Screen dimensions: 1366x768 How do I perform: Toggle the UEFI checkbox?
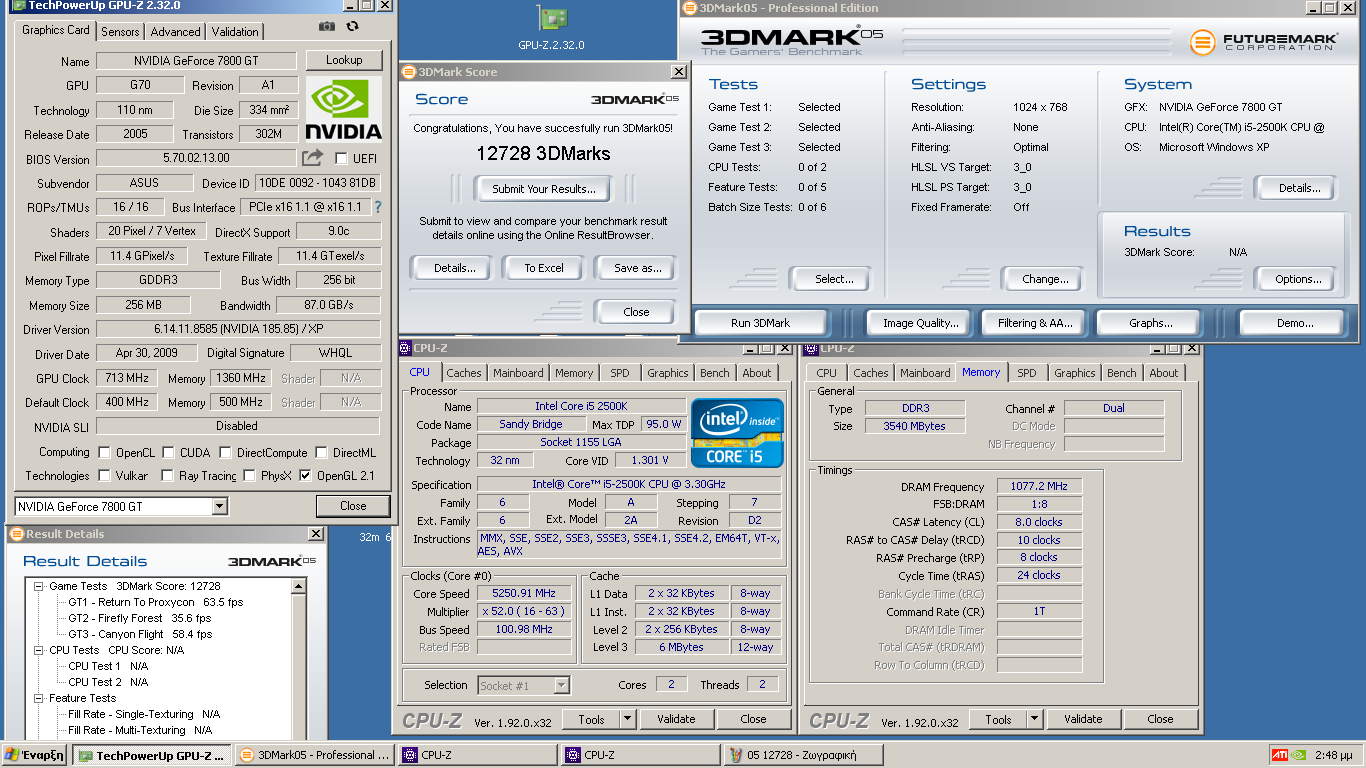coord(341,159)
